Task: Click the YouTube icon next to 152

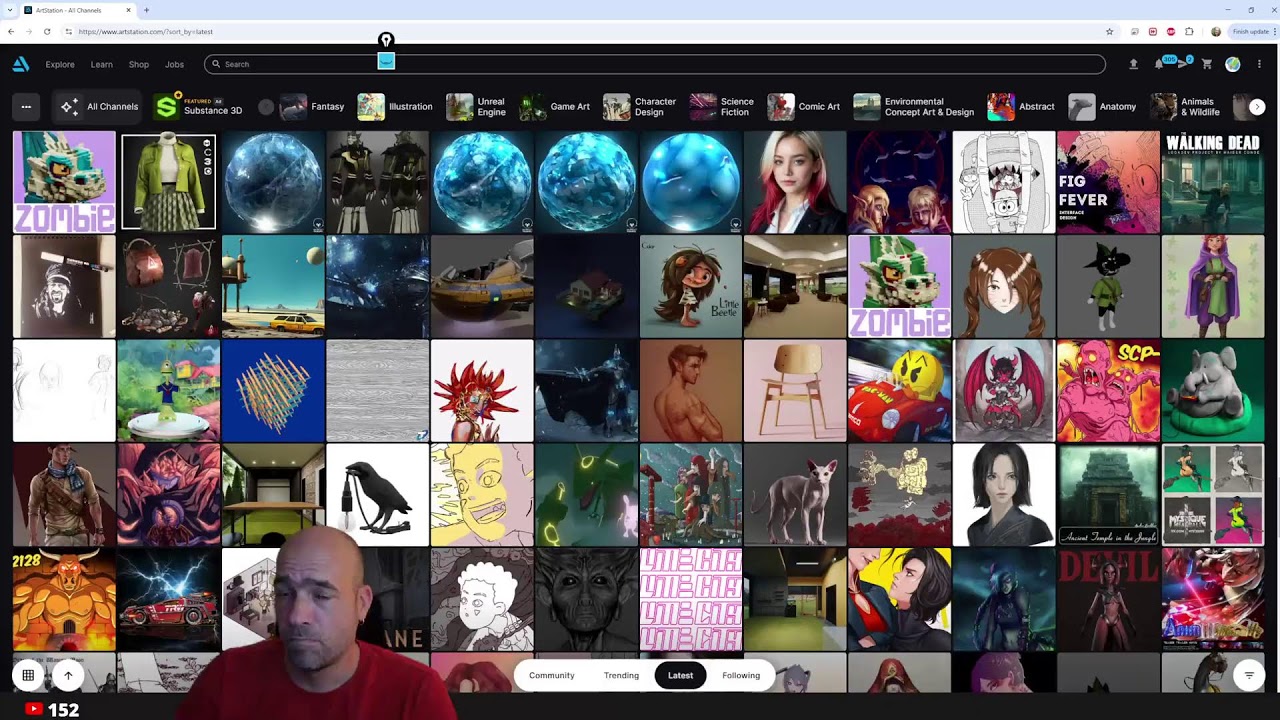Action: [34, 709]
